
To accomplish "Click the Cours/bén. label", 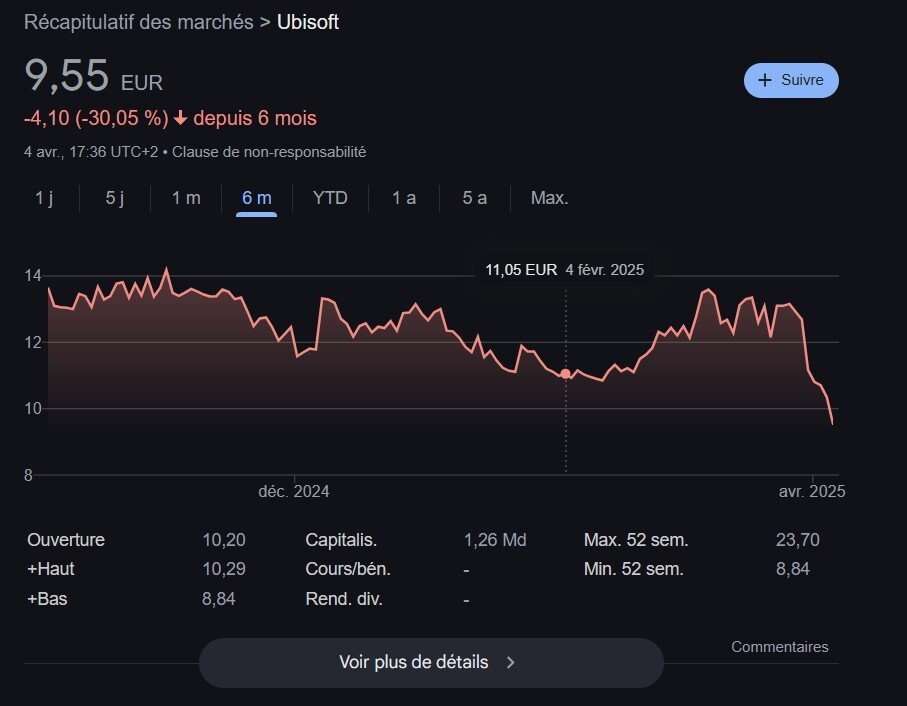I will (348, 569).
